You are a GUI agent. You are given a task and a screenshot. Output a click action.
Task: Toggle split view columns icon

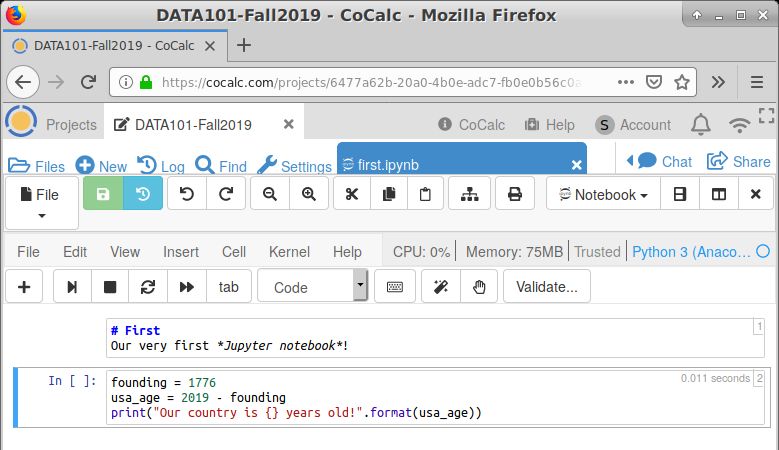pos(718,194)
